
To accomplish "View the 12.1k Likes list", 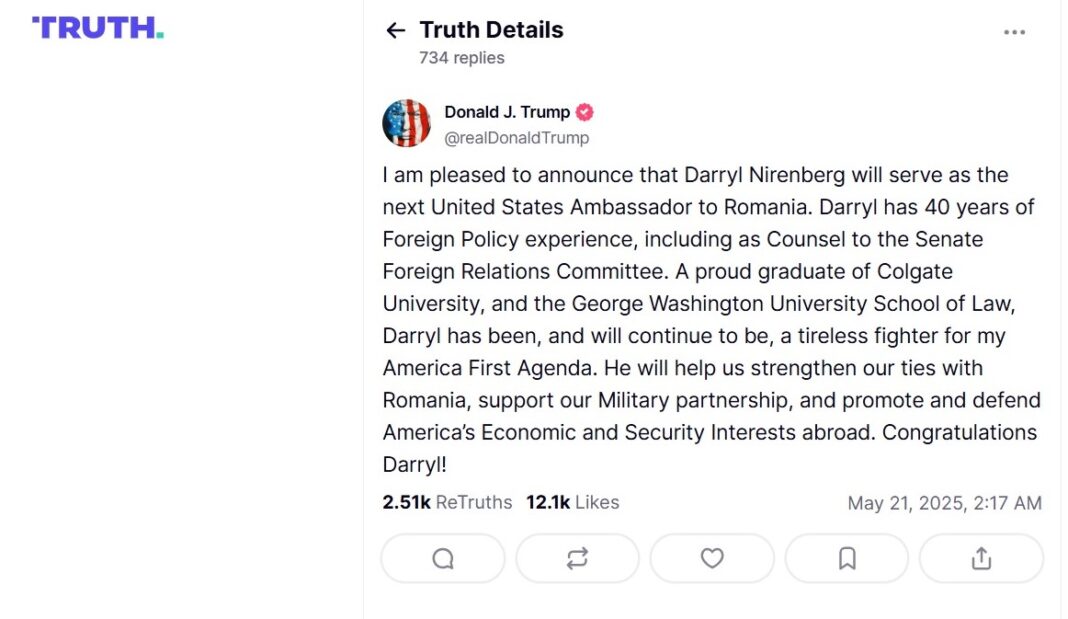I will coord(573,502).
